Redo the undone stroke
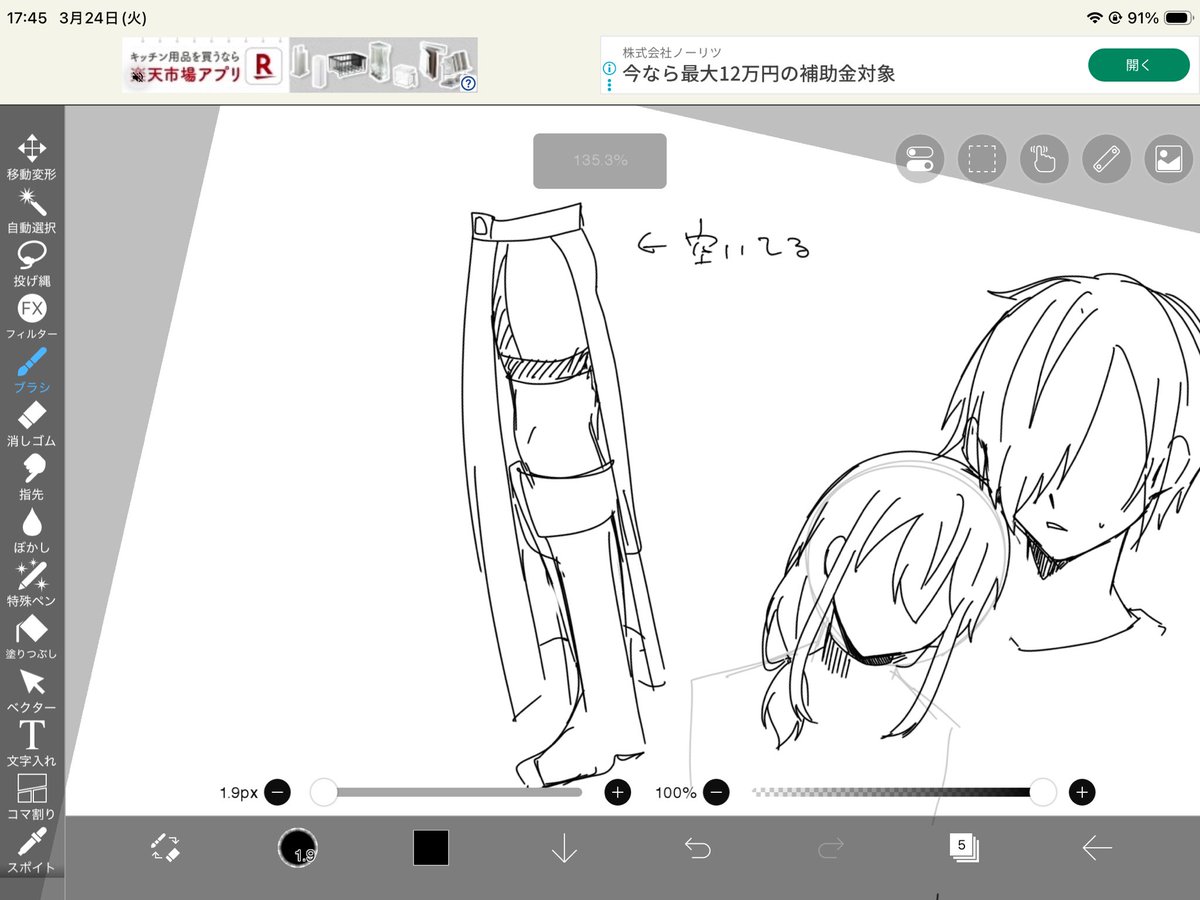The image size is (1200, 900). (x=830, y=848)
